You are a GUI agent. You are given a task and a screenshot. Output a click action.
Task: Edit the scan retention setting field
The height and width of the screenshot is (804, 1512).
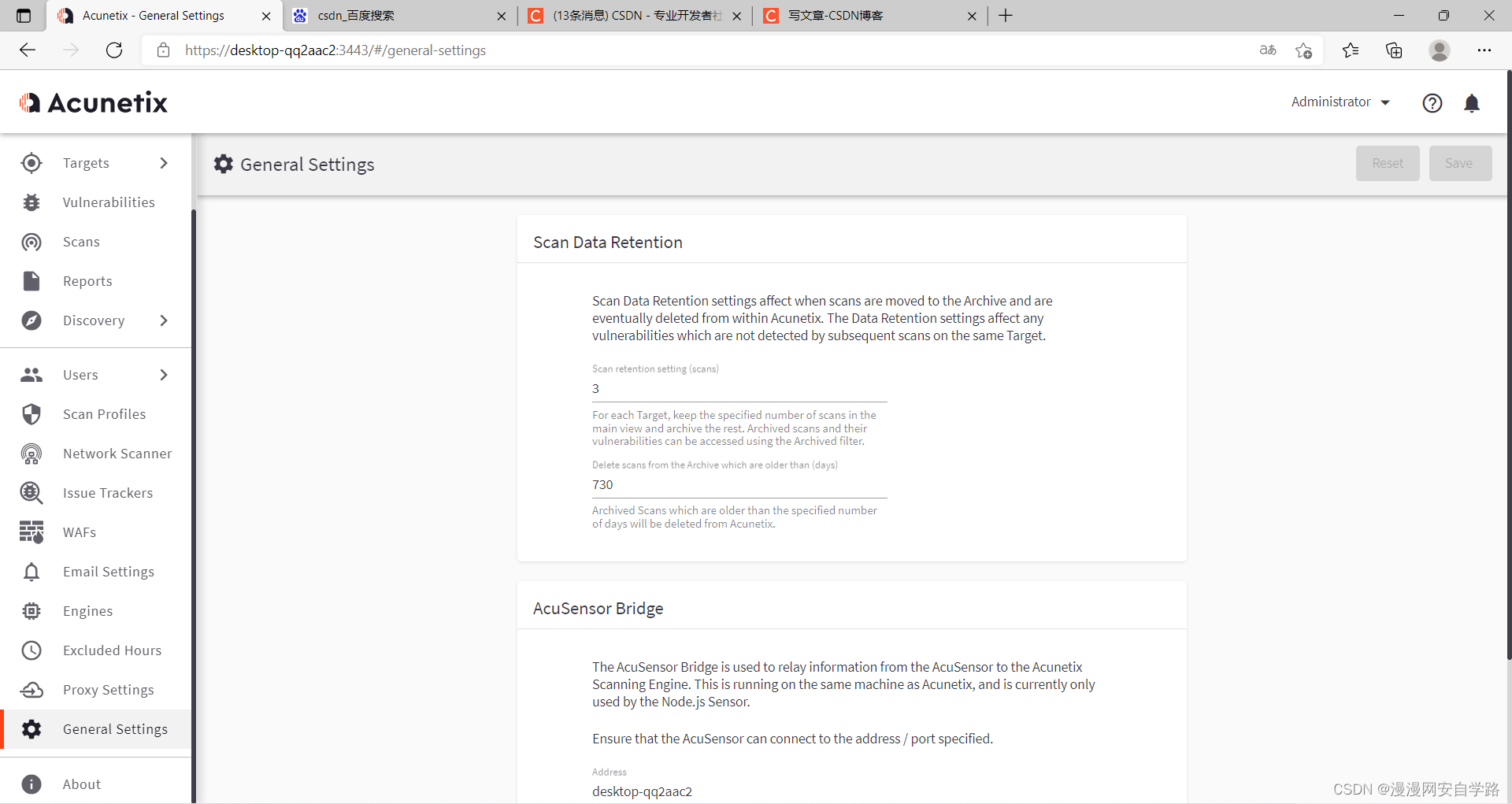point(739,389)
